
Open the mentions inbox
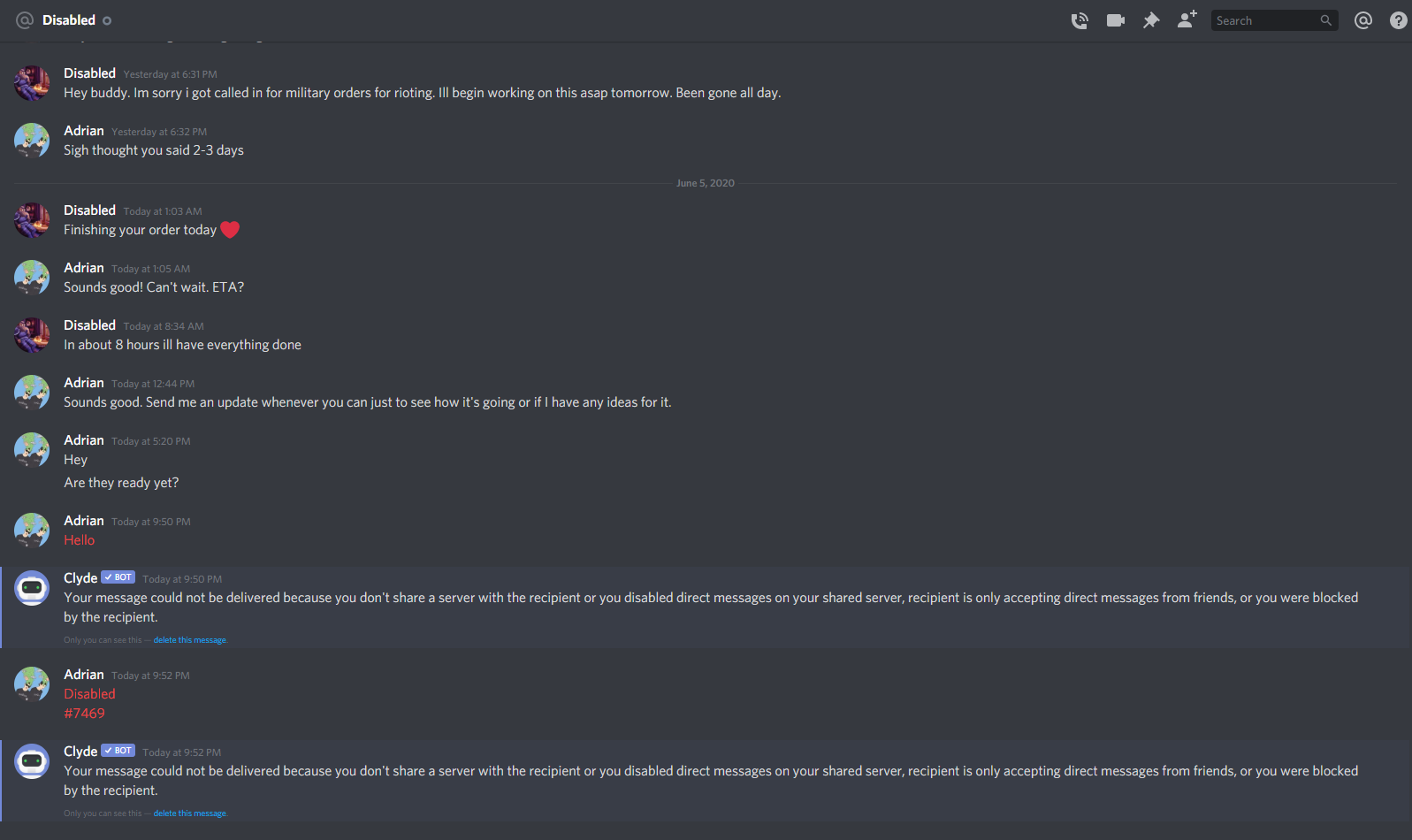point(1363,20)
